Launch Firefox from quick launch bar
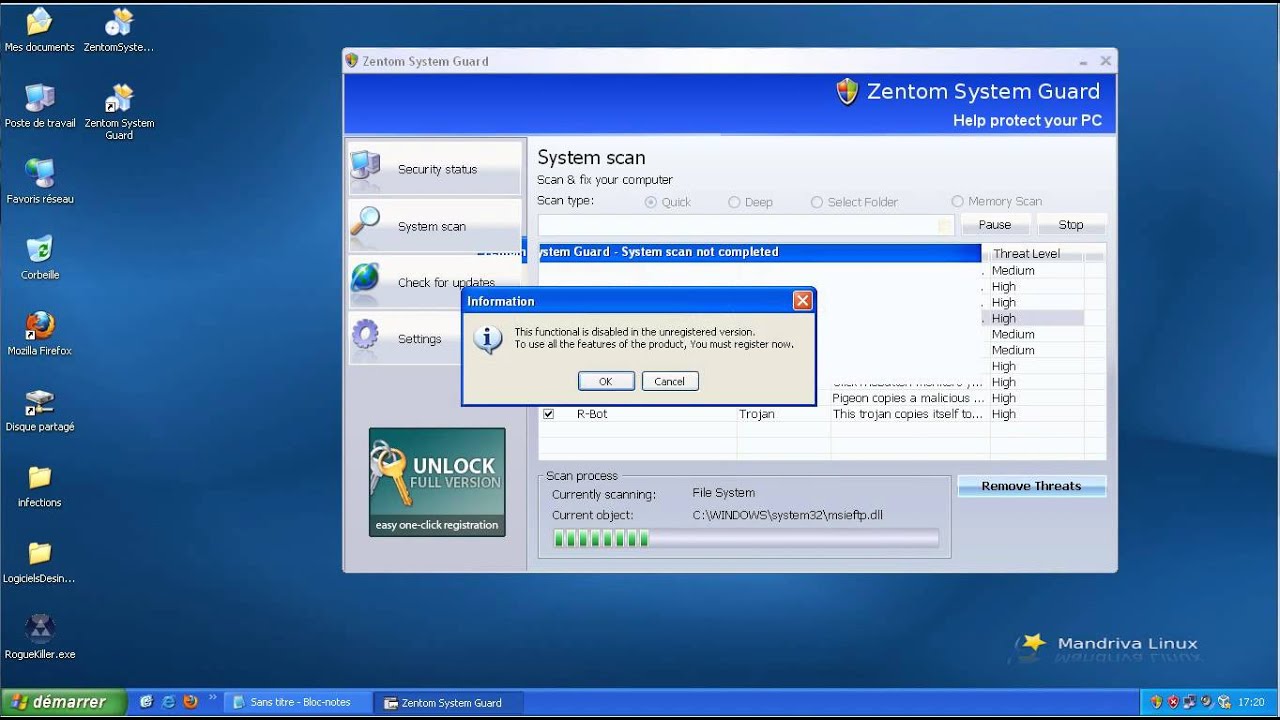1280x720 pixels. [x=190, y=702]
